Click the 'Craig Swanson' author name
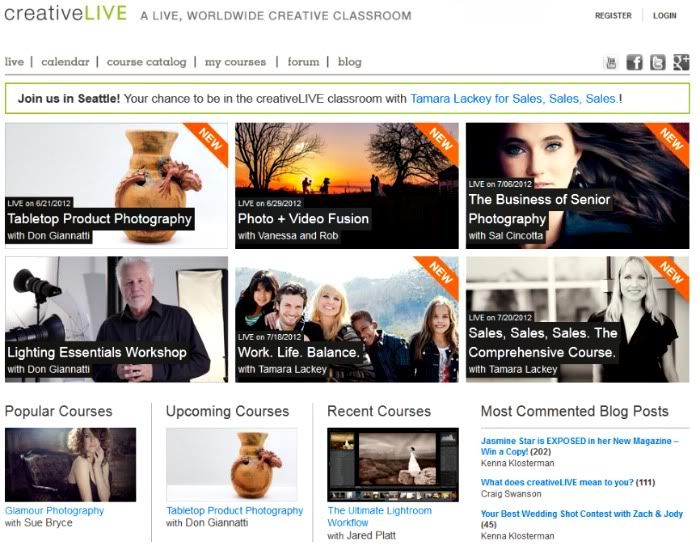Screen dimensions: 700x550 click(511, 494)
